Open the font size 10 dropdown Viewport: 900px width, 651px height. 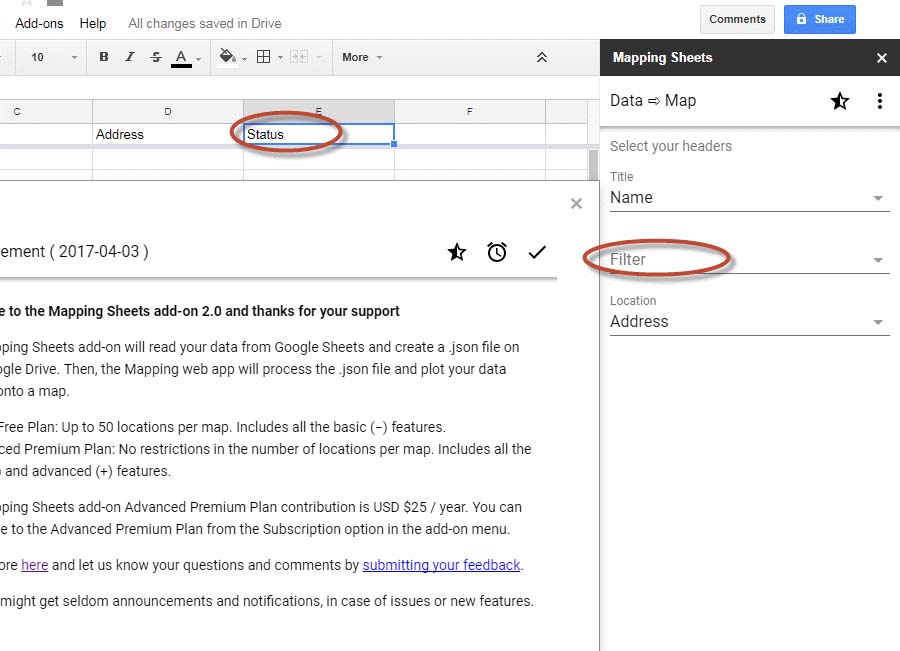click(53, 57)
